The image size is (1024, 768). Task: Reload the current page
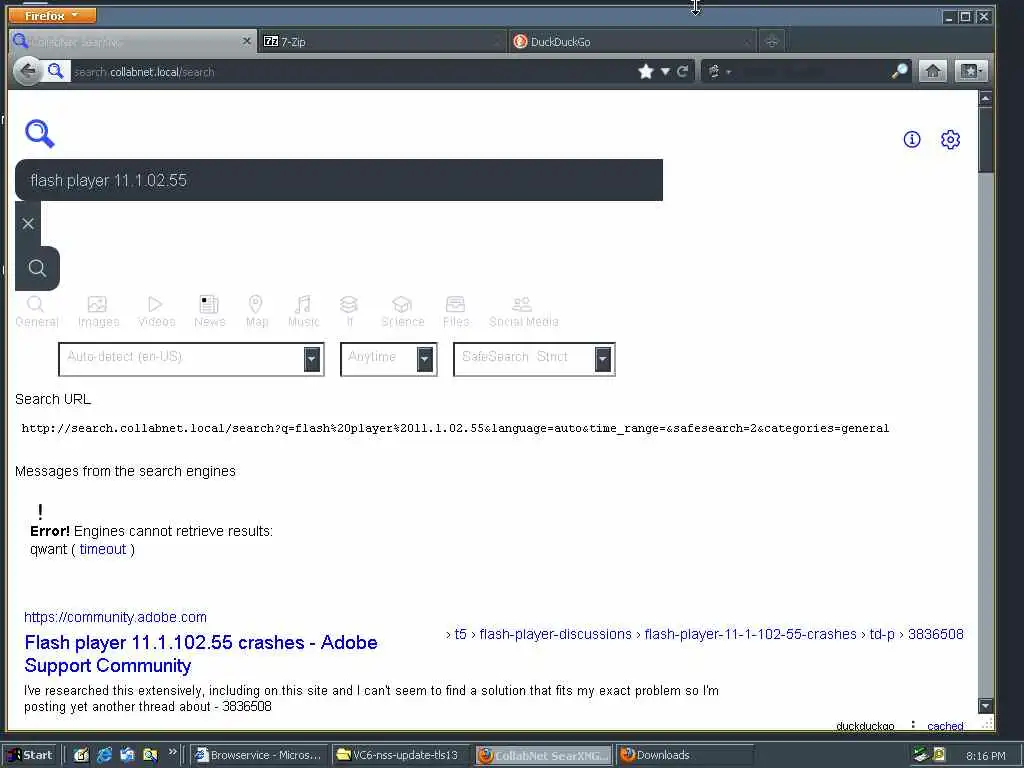(x=682, y=72)
